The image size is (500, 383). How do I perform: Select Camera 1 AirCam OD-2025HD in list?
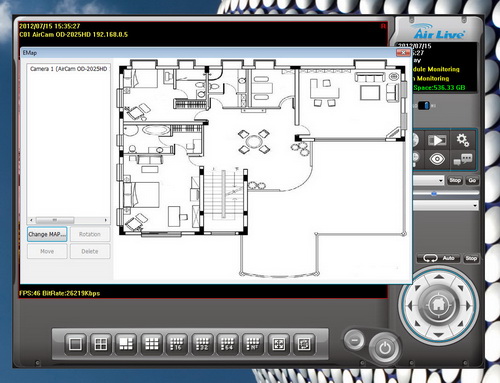click(68, 69)
